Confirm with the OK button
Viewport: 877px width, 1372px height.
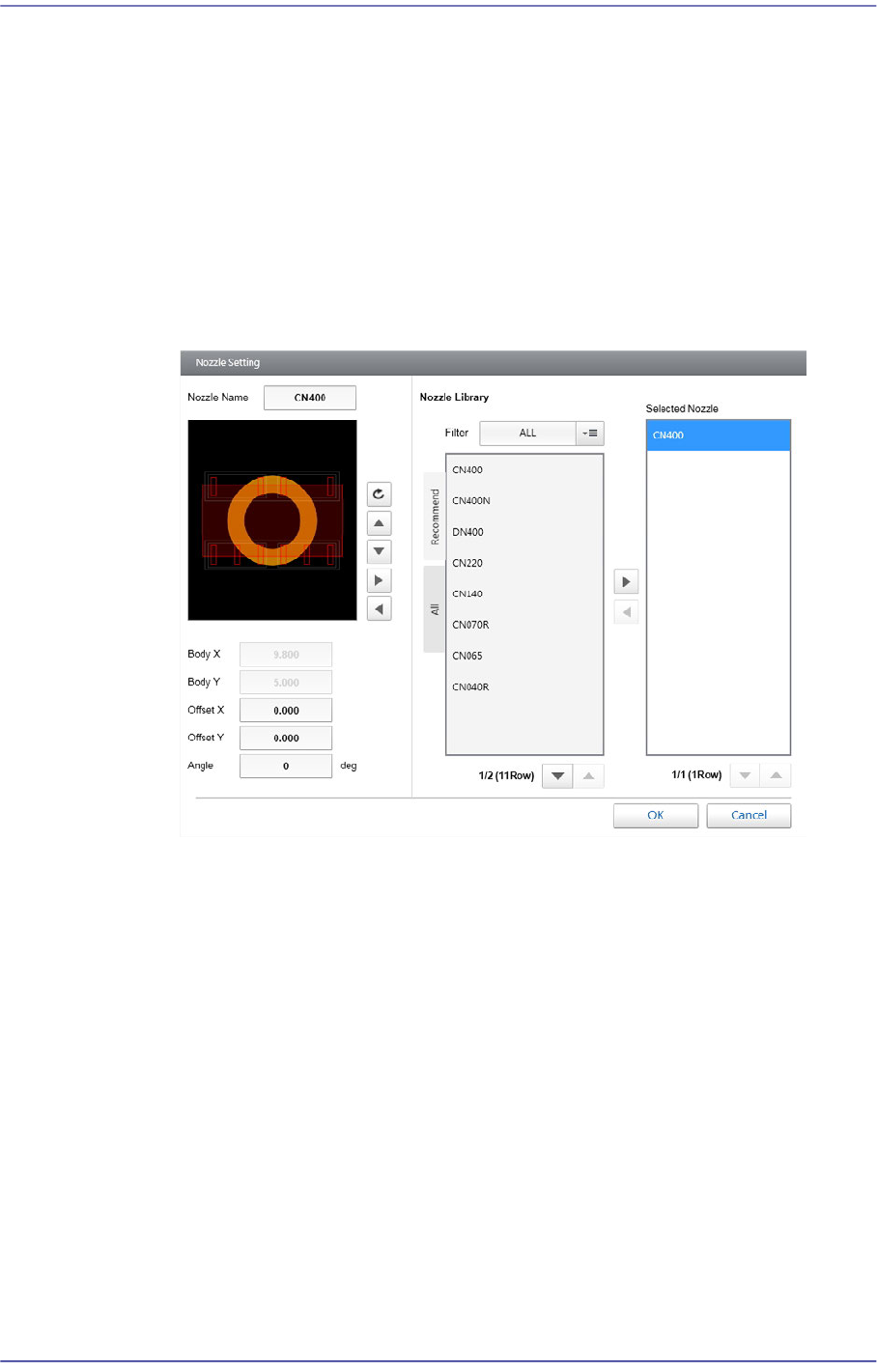click(x=656, y=816)
